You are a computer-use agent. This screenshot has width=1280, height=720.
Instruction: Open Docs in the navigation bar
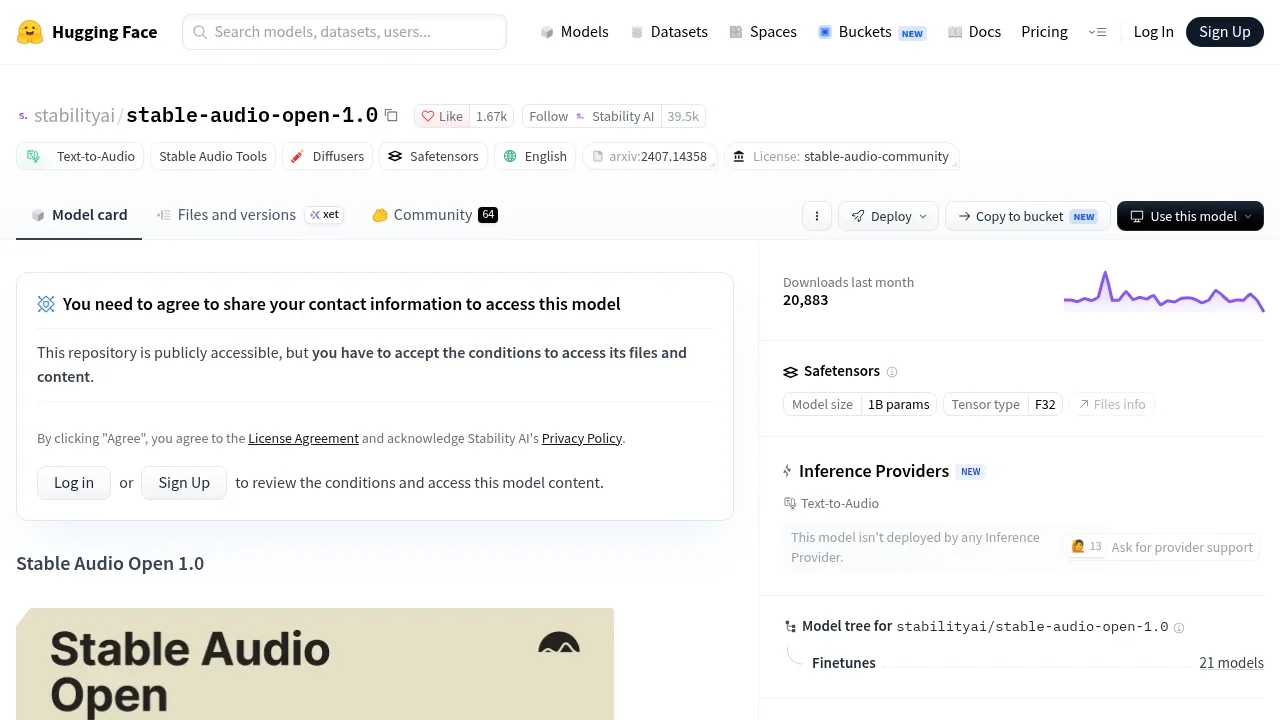click(x=974, y=32)
